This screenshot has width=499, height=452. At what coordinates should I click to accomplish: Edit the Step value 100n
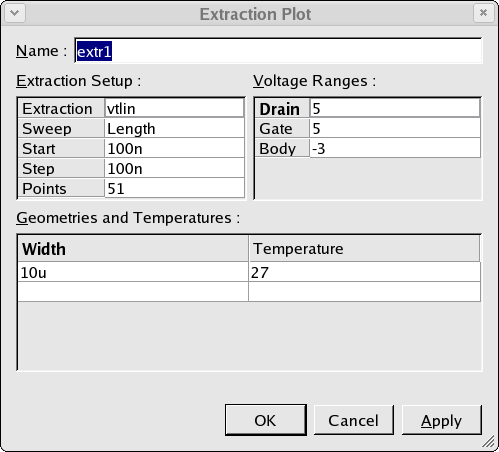175,169
